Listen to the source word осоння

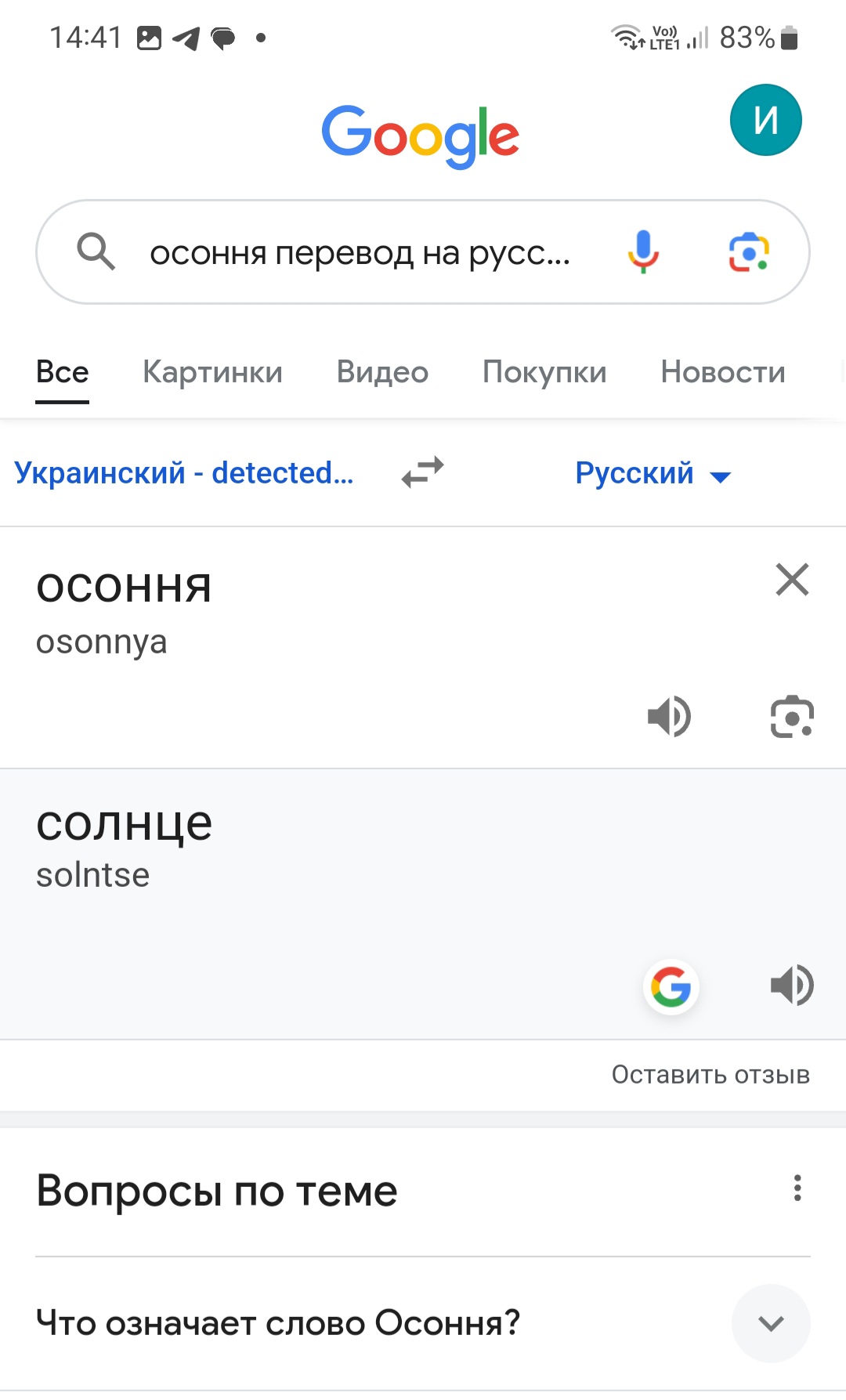click(x=669, y=716)
